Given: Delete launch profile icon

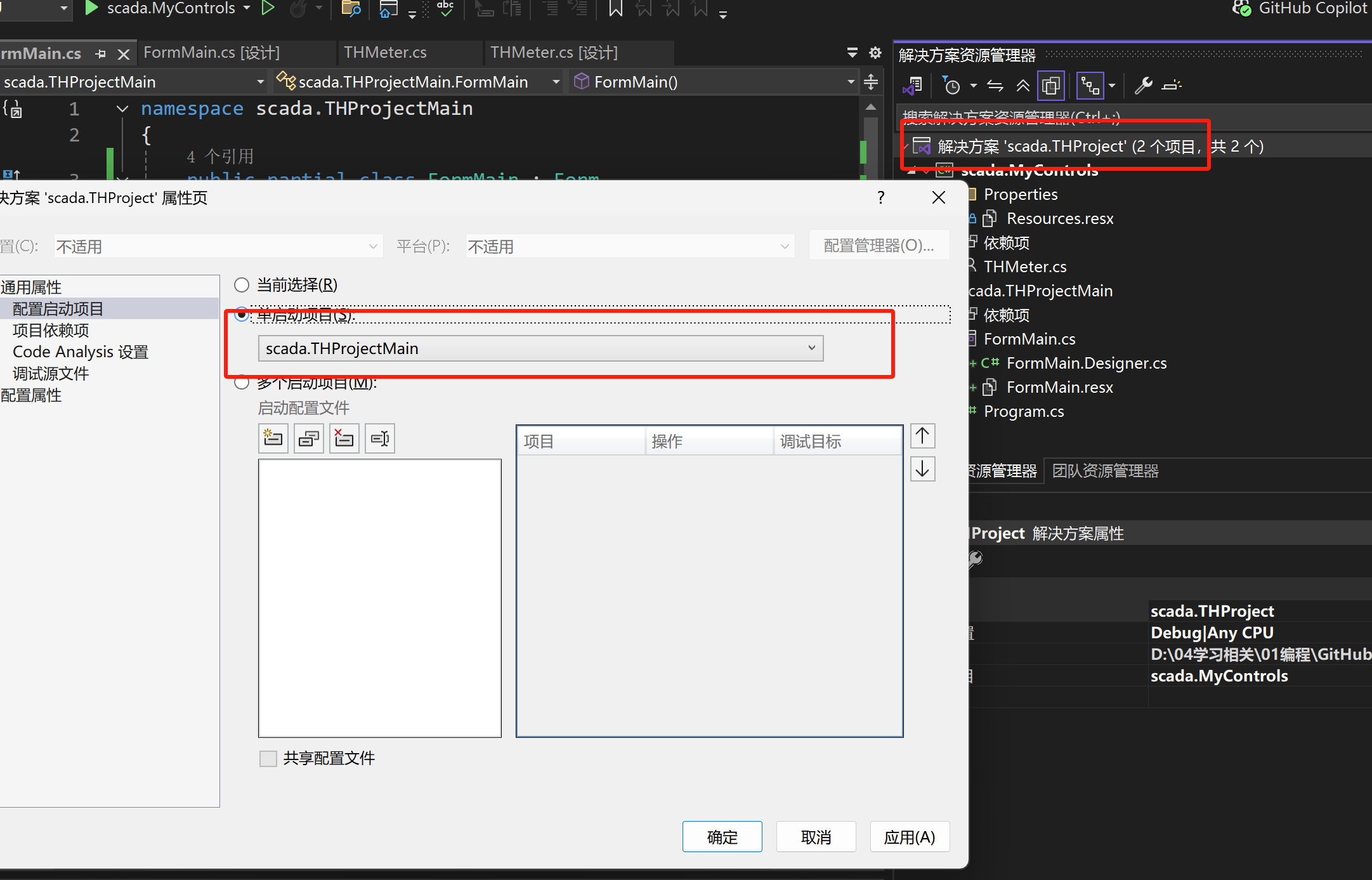Looking at the screenshot, I should [x=344, y=438].
